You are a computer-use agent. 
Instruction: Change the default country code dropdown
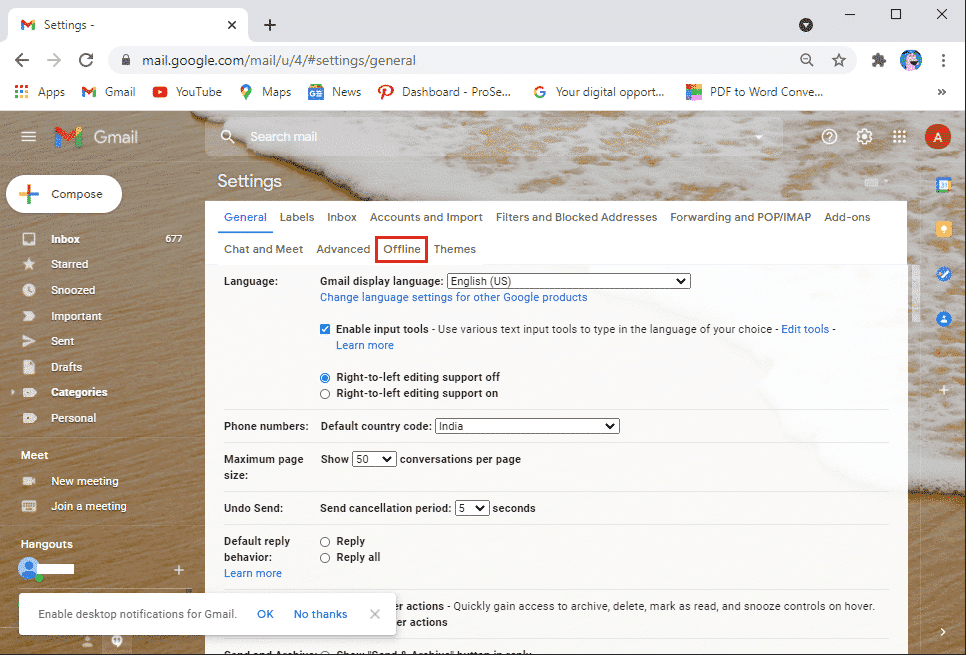pyautogui.click(x=527, y=425)
